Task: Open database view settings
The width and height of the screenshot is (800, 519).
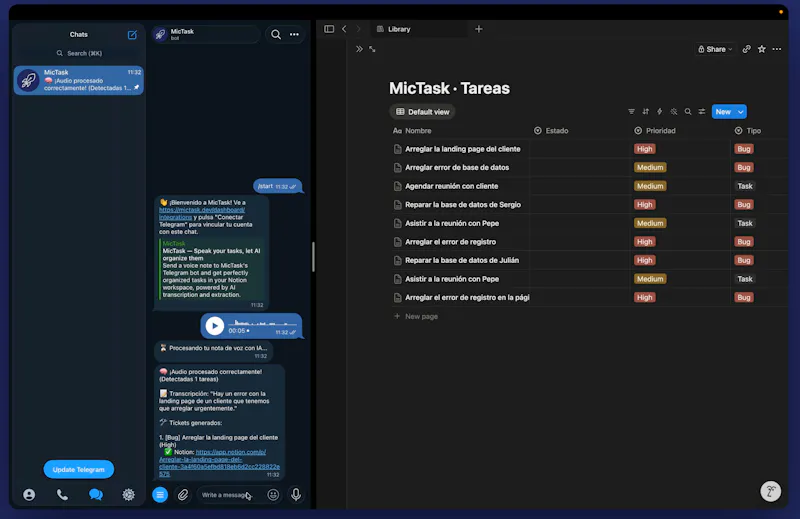Action: tap(702, 112)
